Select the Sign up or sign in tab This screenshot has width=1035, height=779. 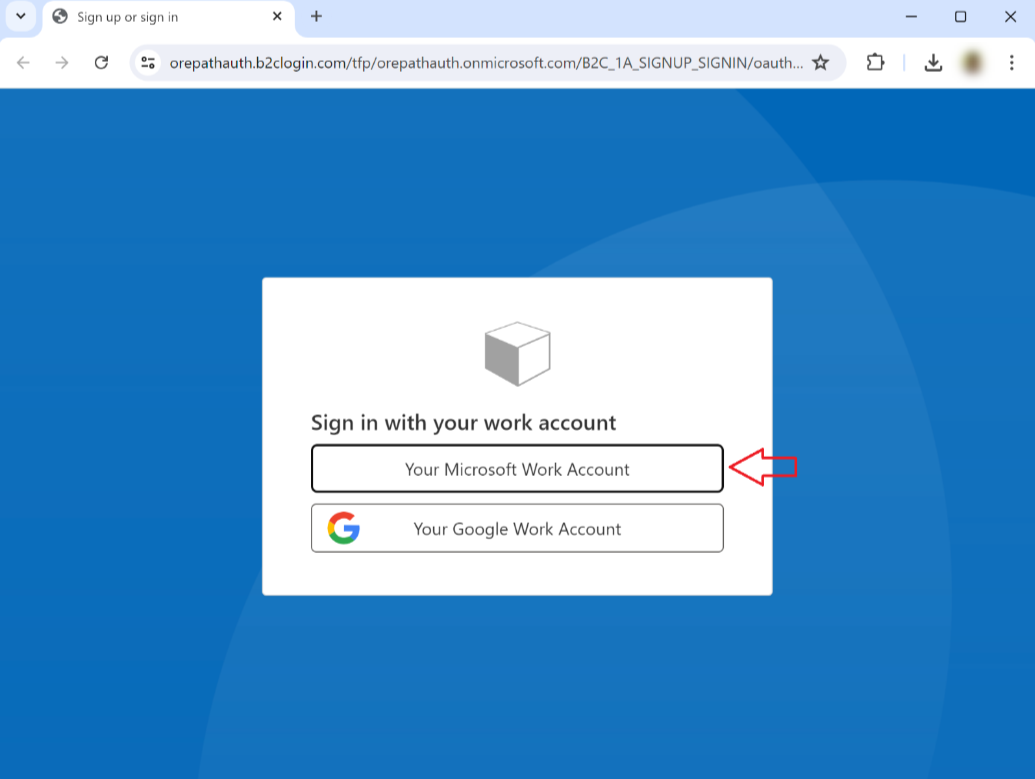(150, 17)
